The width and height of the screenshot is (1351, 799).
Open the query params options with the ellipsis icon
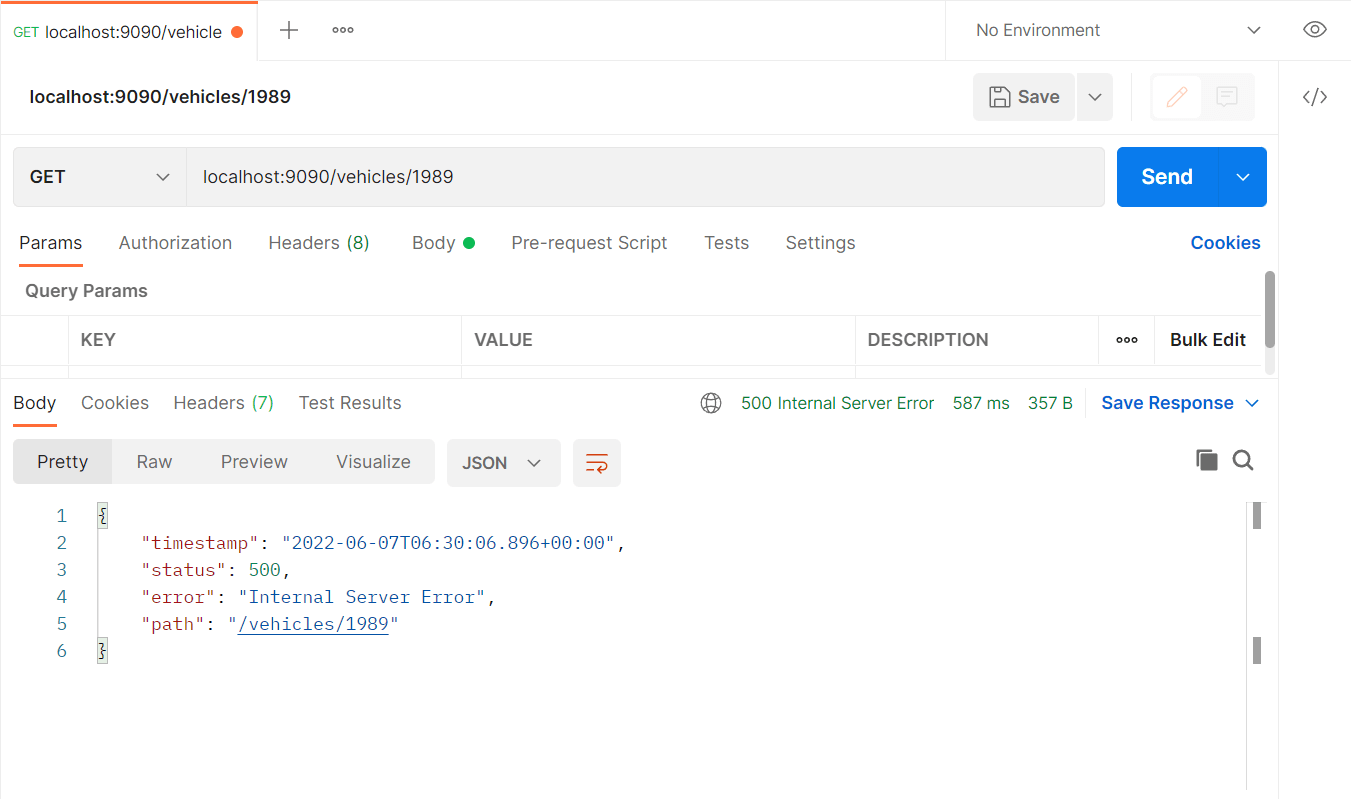tap(1126, 340)
